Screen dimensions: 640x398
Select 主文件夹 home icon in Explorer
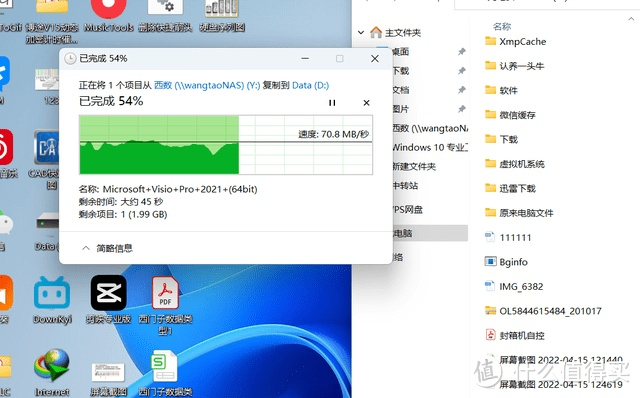(376, 32)
